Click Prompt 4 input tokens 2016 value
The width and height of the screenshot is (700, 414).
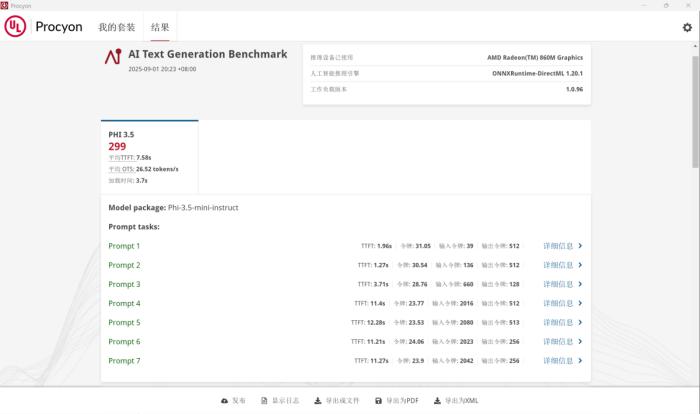pos(467,303)
